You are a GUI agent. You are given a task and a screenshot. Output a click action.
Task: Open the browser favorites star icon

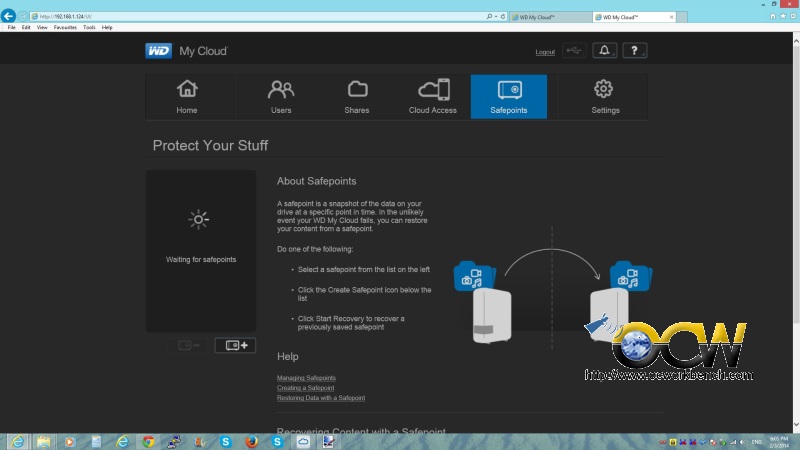783,16
